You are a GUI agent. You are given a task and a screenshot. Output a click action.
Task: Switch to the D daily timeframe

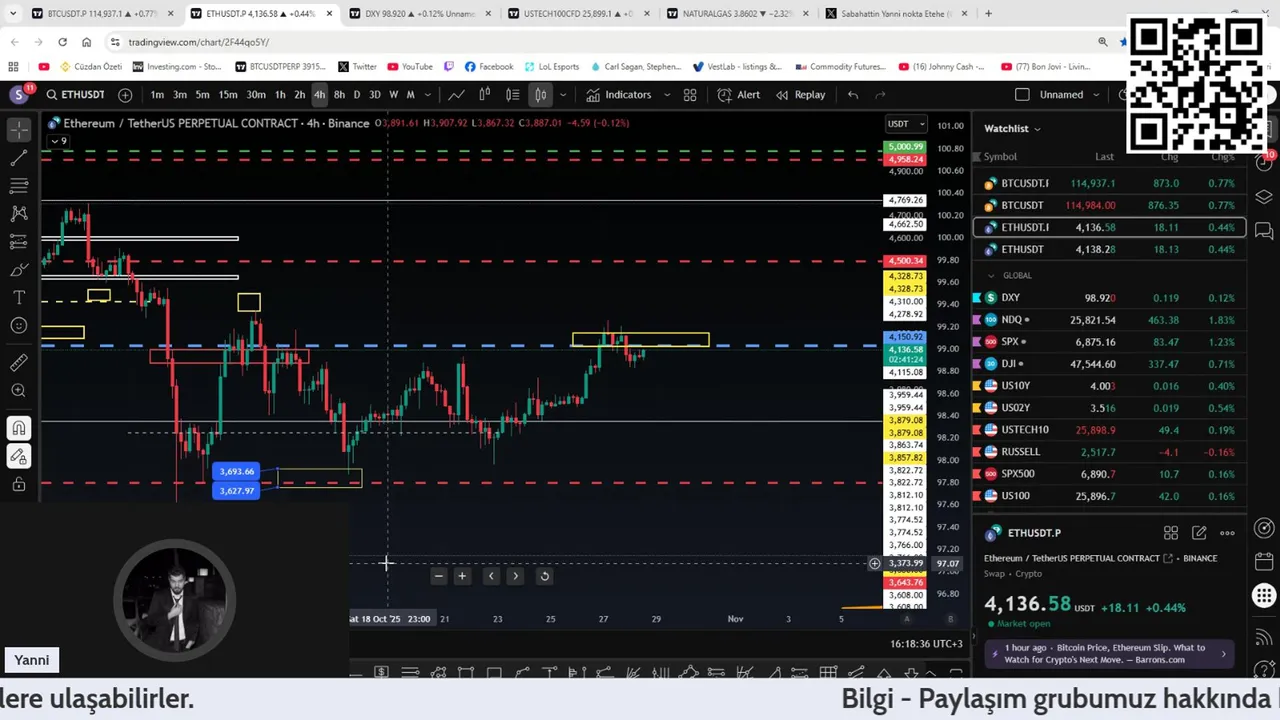tap(357, 95)
